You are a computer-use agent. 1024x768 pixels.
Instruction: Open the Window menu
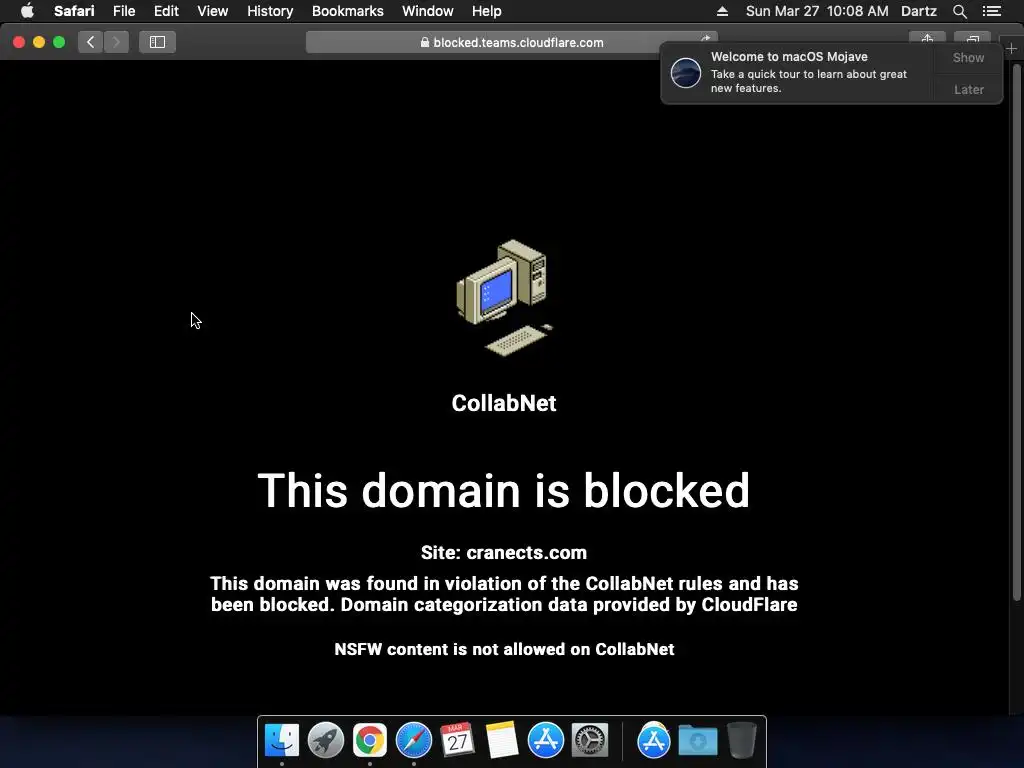[427, 11]
